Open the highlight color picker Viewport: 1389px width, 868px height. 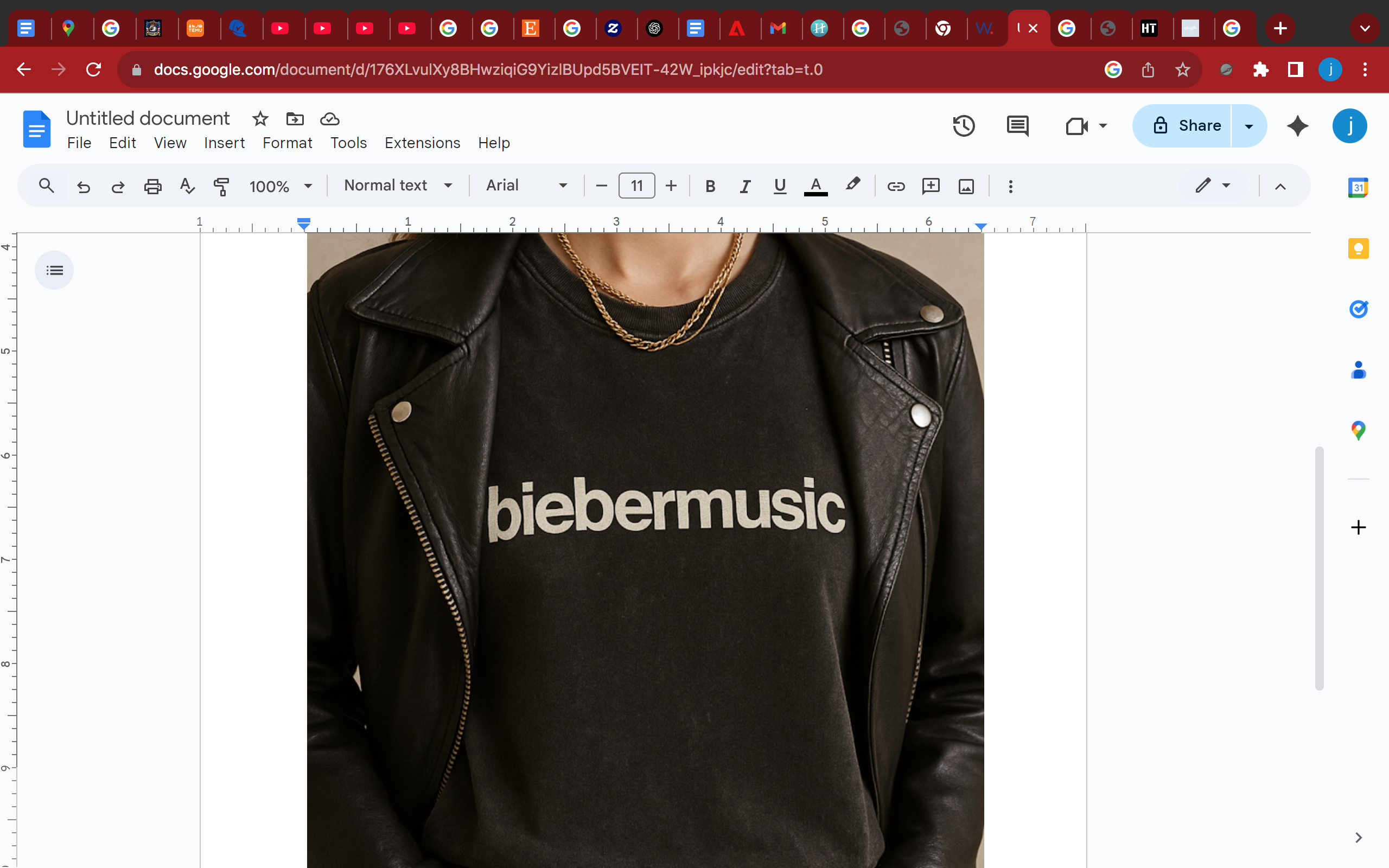pyautogui.click(x=852, y=186)
